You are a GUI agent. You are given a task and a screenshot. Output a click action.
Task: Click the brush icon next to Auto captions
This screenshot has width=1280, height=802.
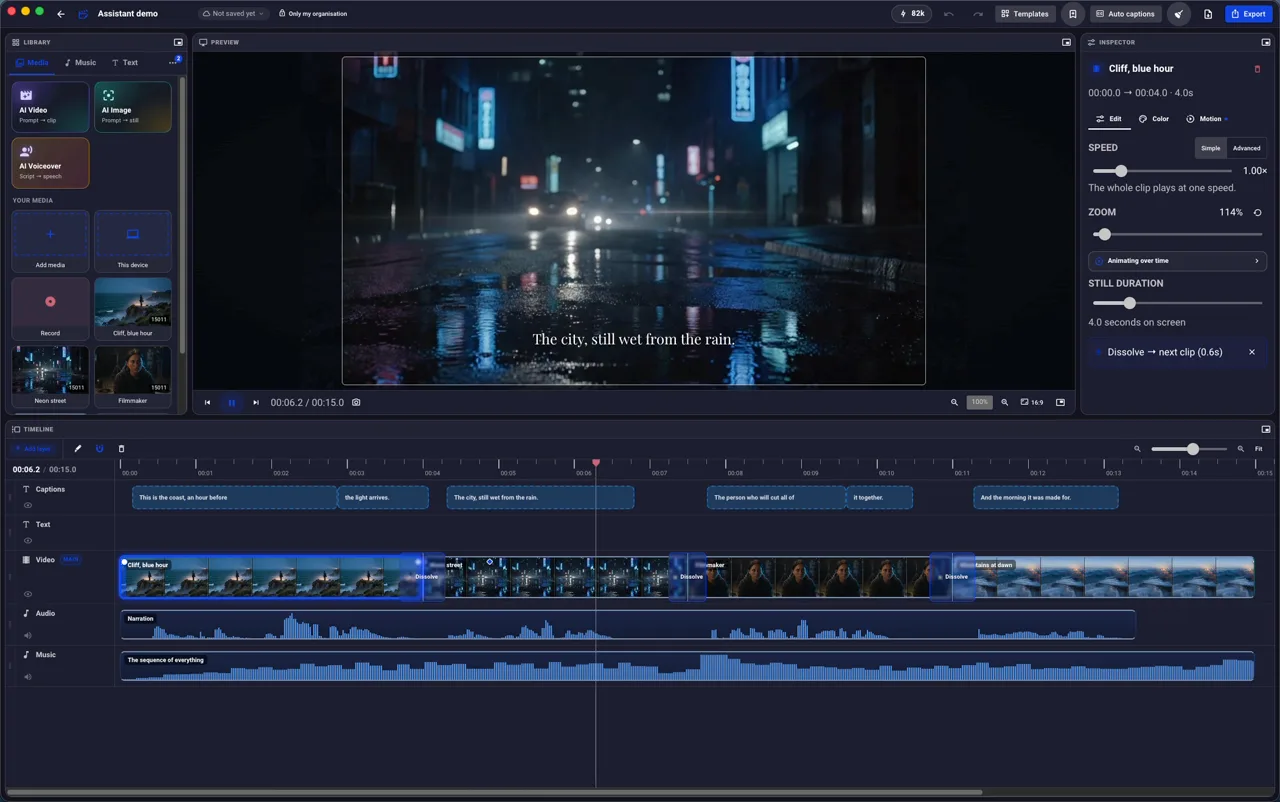pyautogui.click(x=1179, y=14)
